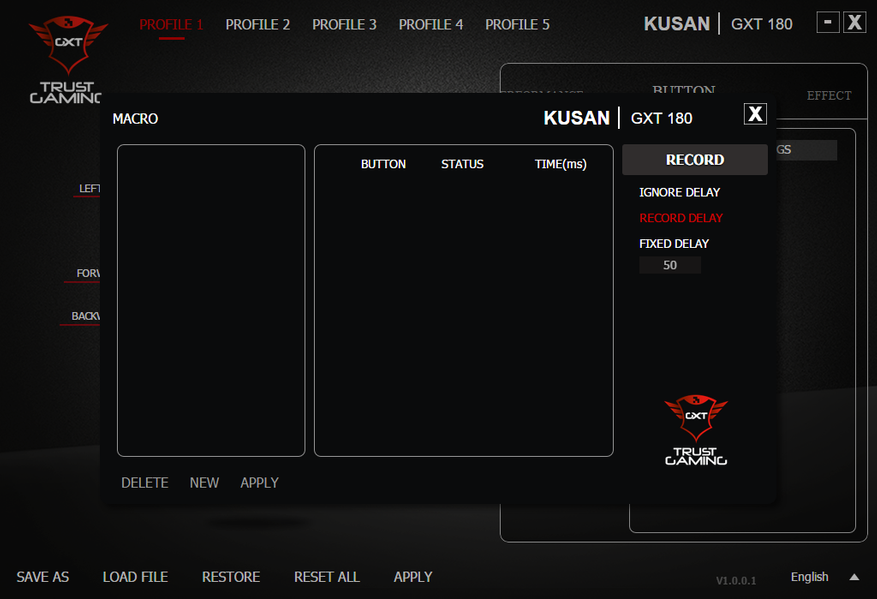The image size is (877, 599).
Task: Apply the macro in the dialog
Action: click(x=260, y=483)
